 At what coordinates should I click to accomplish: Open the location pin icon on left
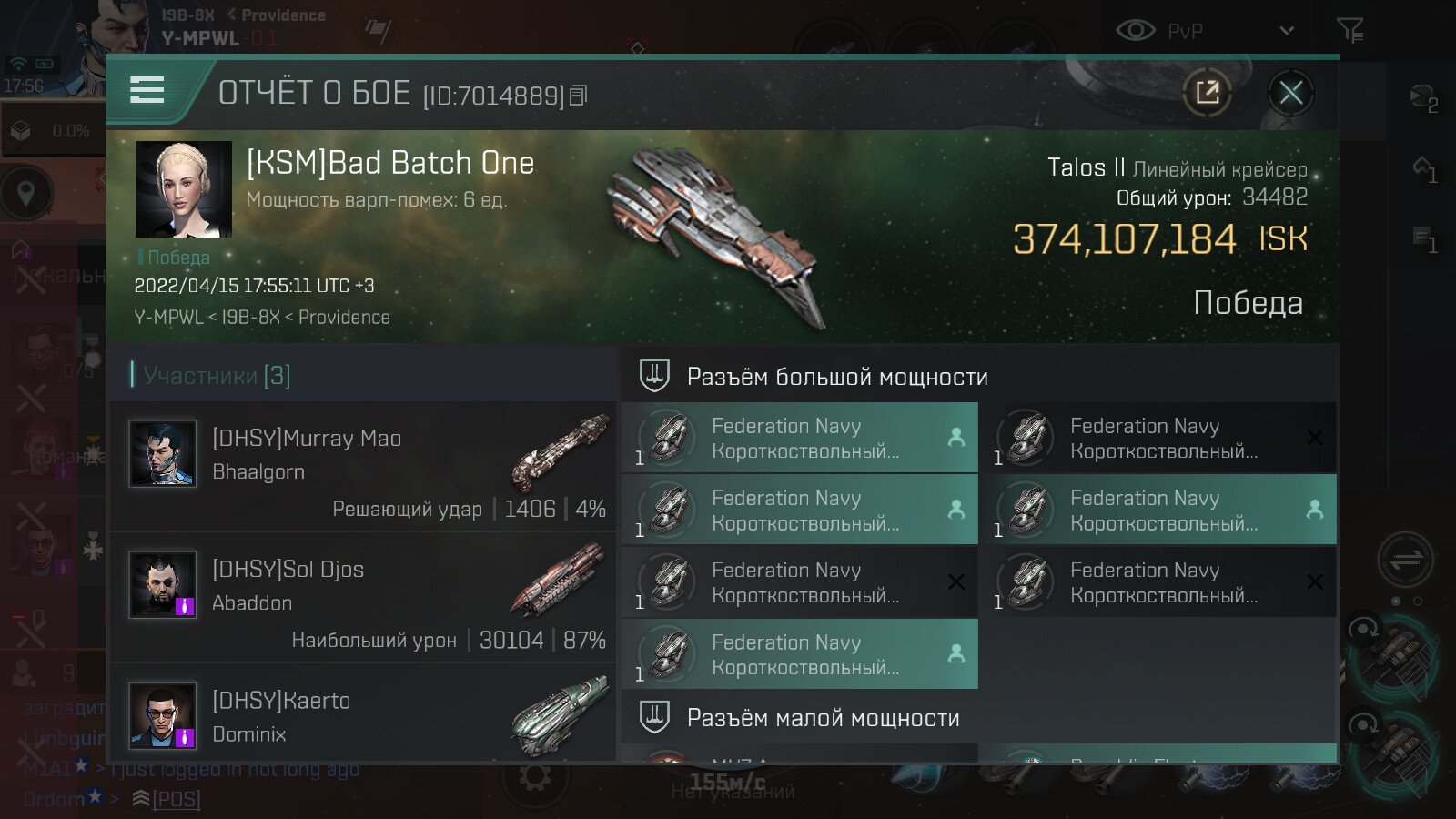[26, 193]
